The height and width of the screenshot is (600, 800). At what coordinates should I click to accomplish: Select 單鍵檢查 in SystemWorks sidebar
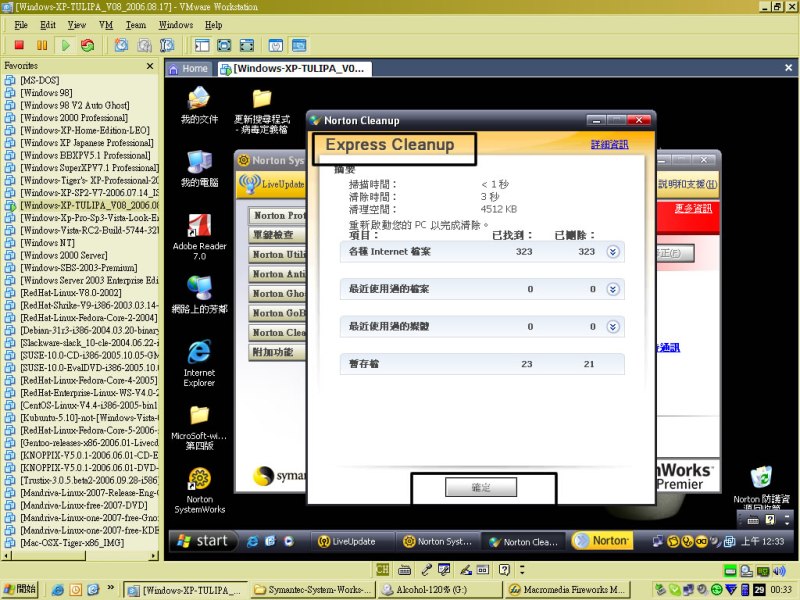pos(278,235)
